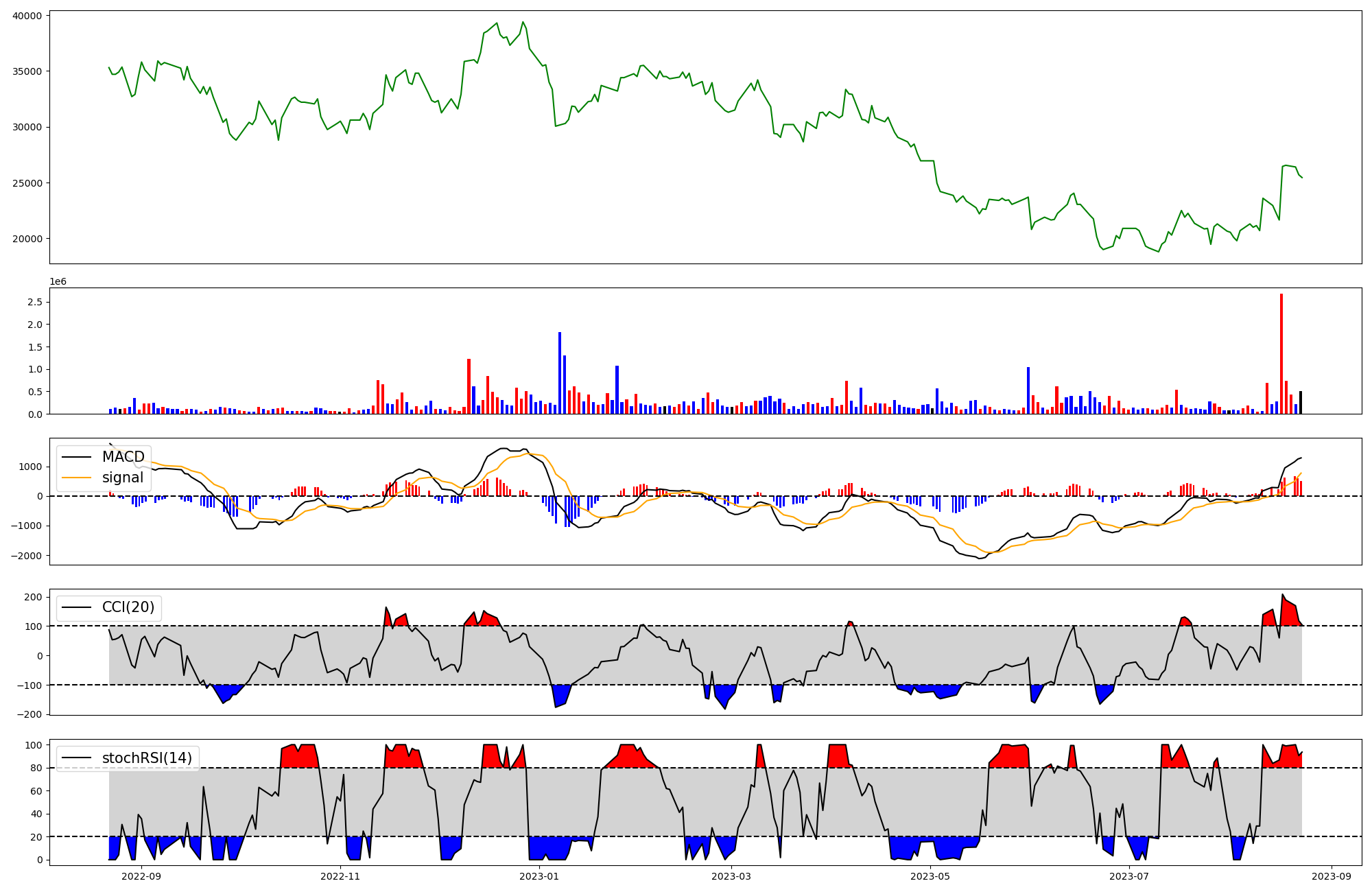Click the black final volume bar
Viewport: 1372px width, 892px height.
1300,403
